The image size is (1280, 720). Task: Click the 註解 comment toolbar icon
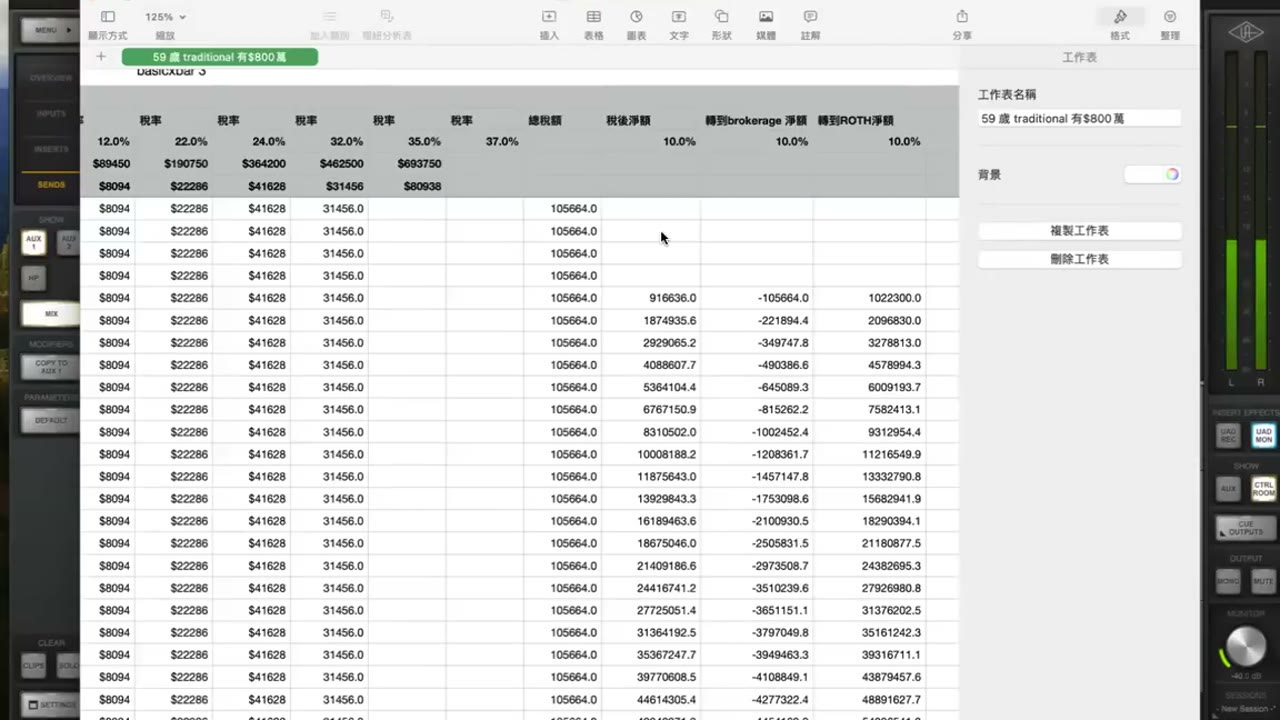[x=810, y=17]
